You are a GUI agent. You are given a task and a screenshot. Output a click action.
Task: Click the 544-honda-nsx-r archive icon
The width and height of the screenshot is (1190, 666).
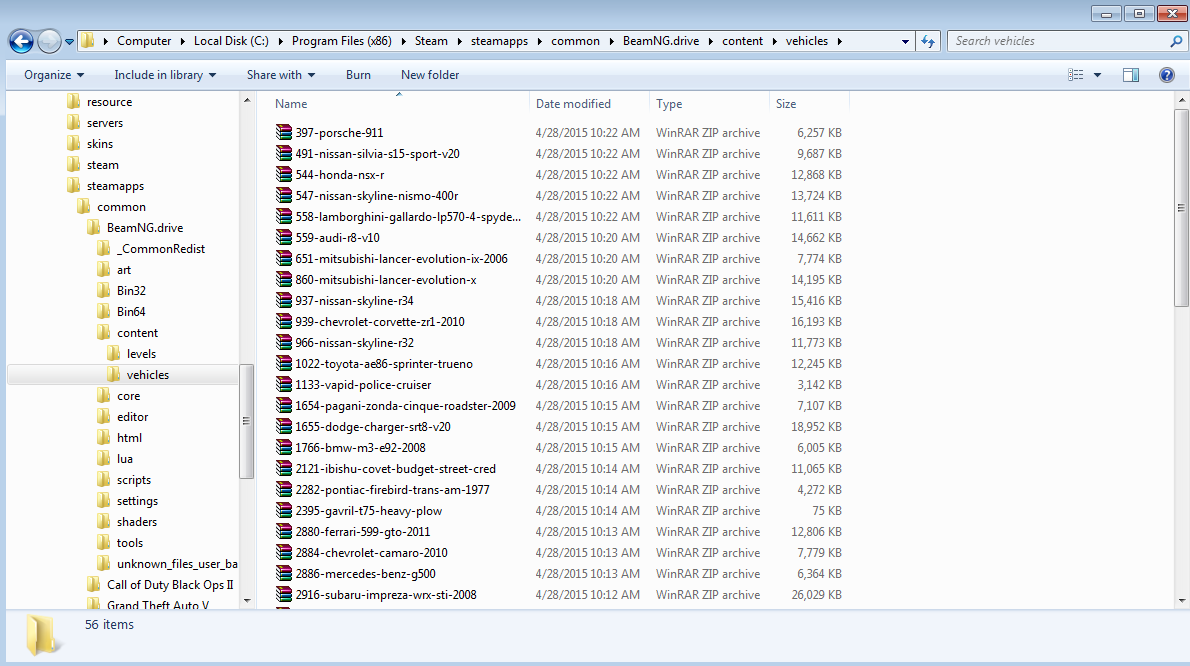284,174
